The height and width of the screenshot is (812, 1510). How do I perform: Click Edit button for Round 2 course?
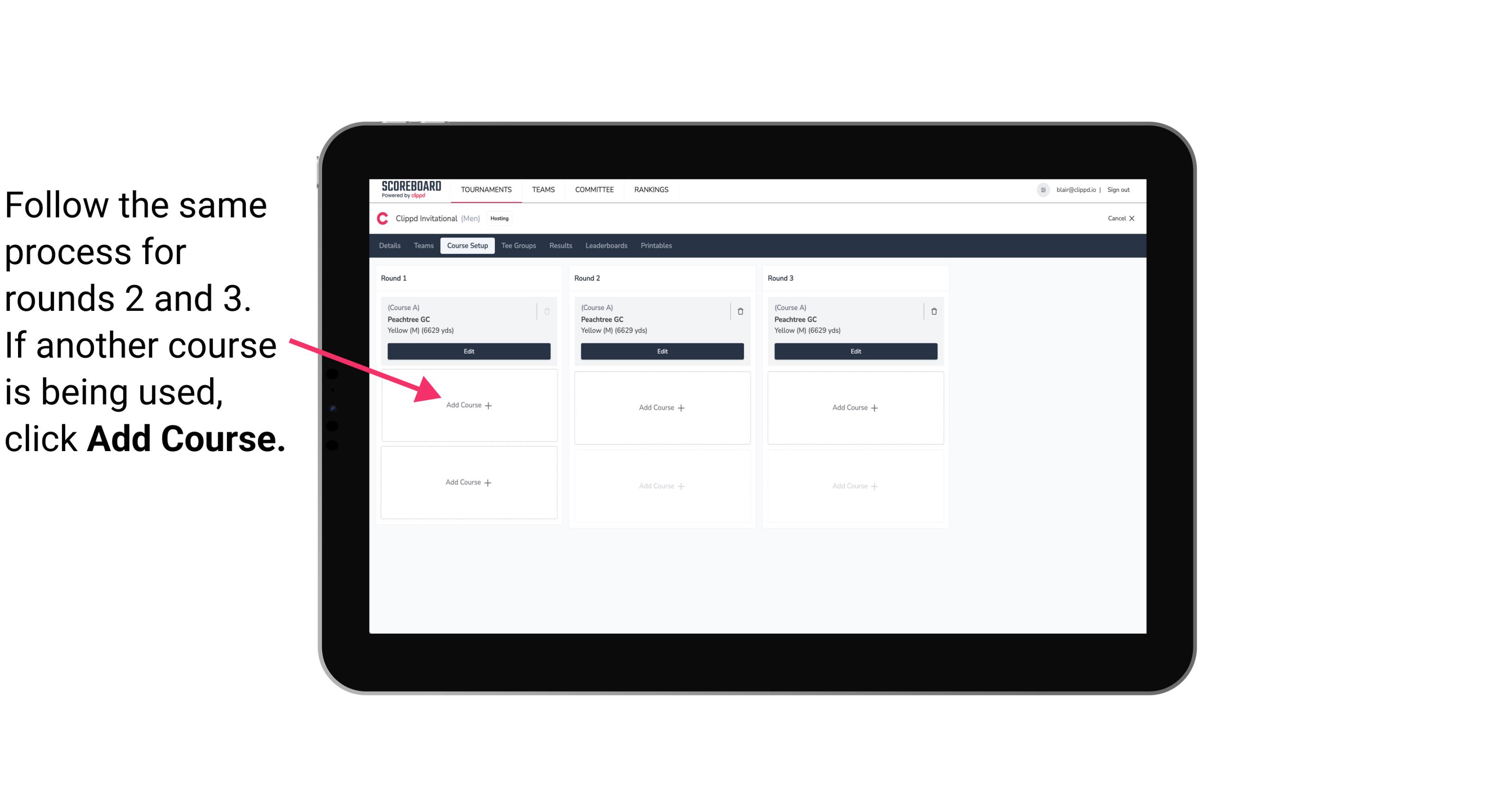(661, 352)
